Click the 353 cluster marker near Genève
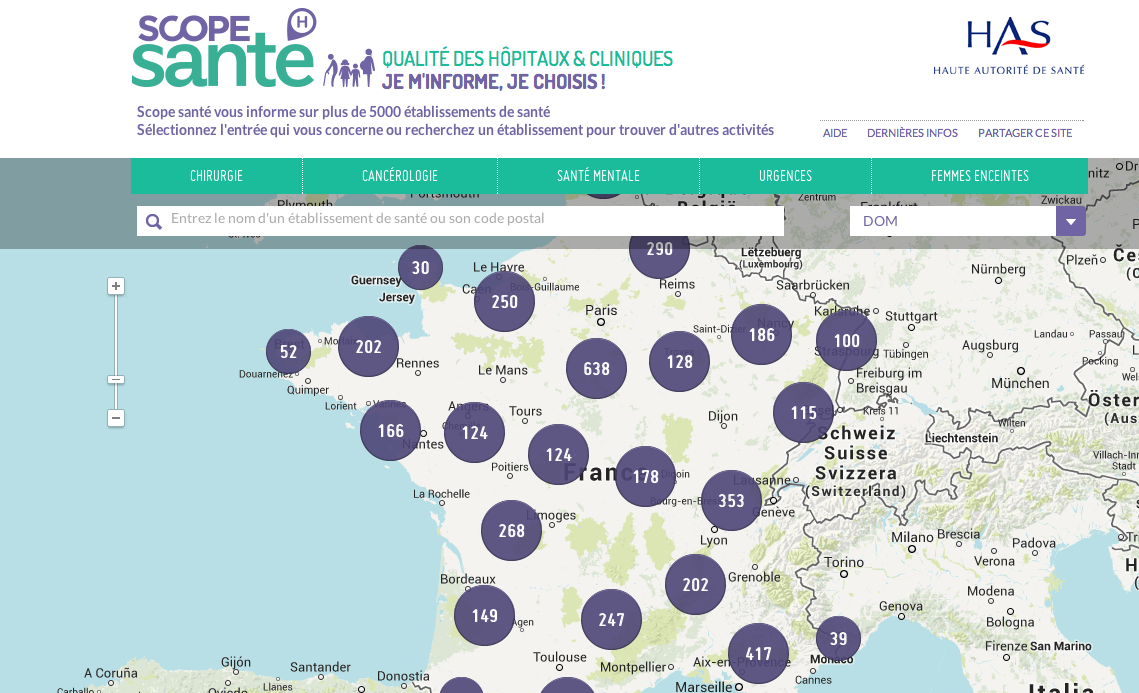The height and width of the screenshot is (693, 1139). pos(731,501)
